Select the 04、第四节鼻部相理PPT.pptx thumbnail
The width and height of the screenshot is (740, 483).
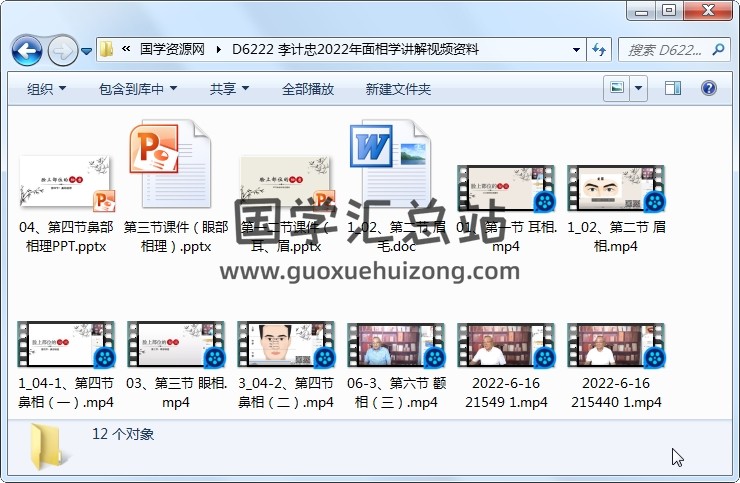click(66, 183)
